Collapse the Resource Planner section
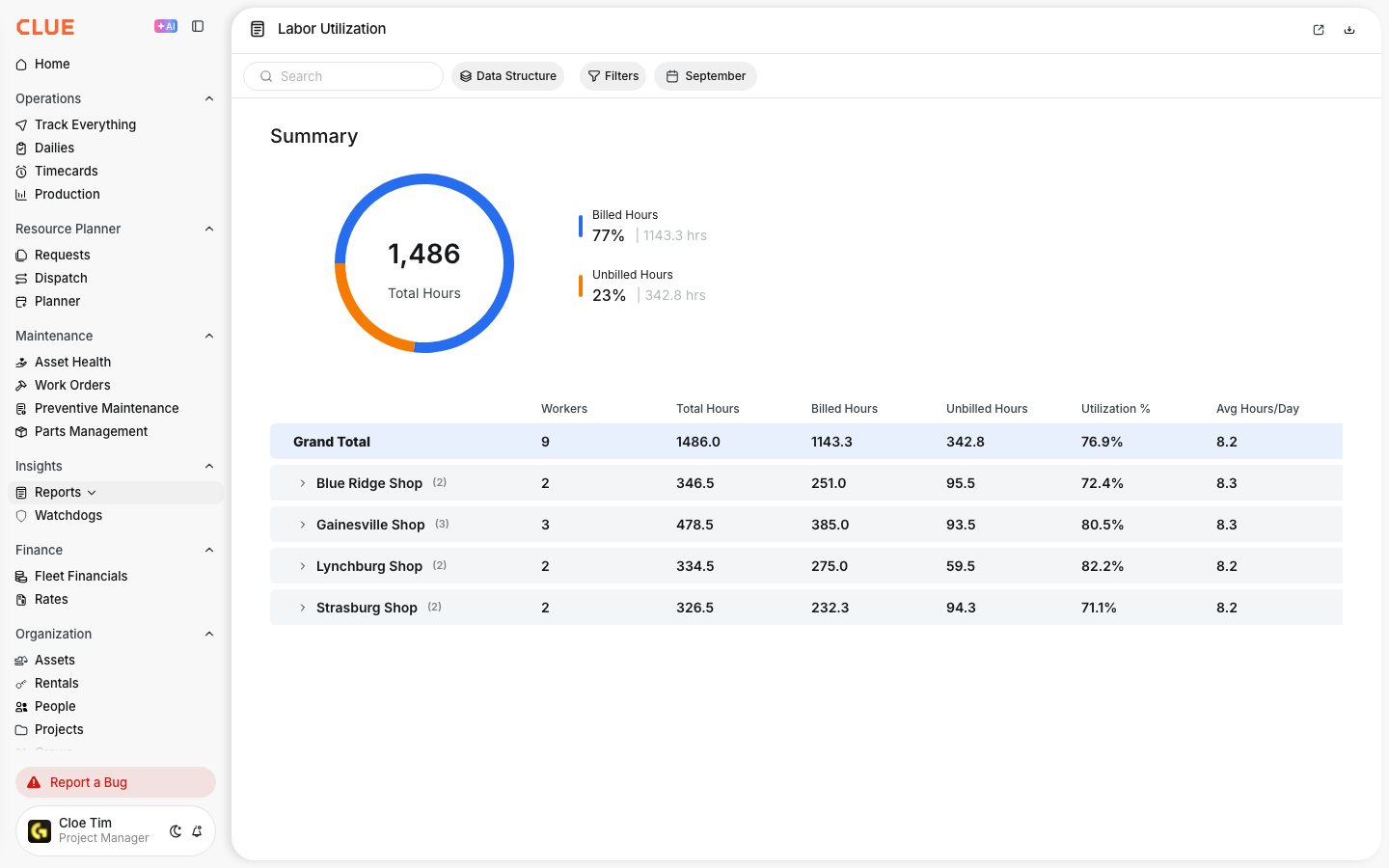1389x868 pixels. (209, 229)
